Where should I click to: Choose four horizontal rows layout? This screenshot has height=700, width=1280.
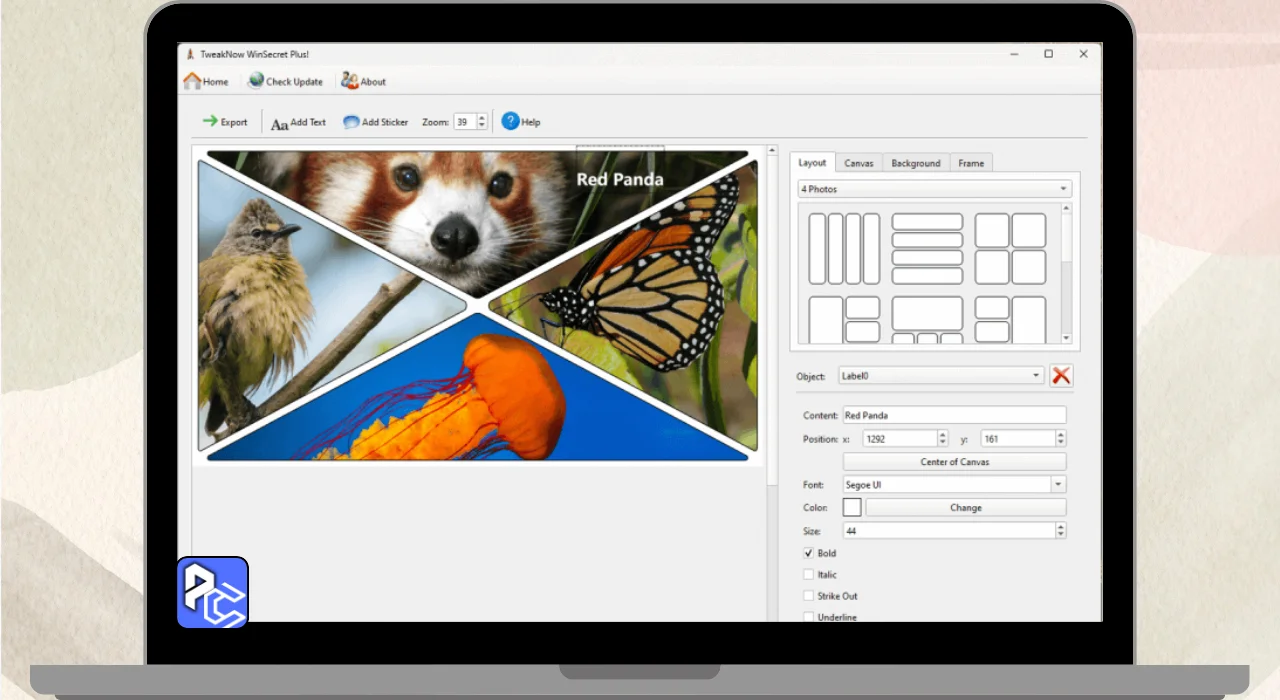coord(927,249)
